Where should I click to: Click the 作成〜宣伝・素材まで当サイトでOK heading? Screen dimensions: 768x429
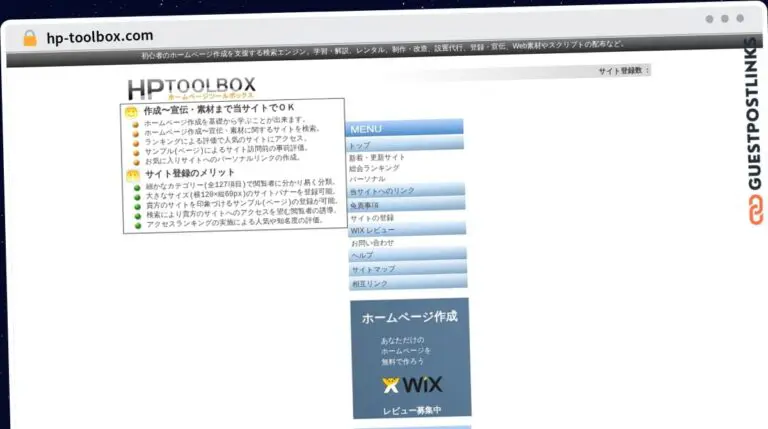[x=219, y=109]
